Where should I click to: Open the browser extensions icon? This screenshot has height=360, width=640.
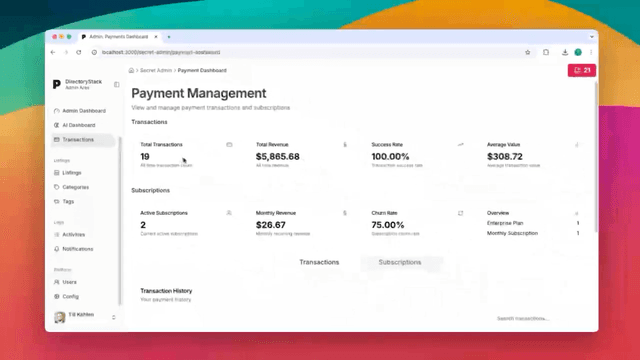point(546,52)
